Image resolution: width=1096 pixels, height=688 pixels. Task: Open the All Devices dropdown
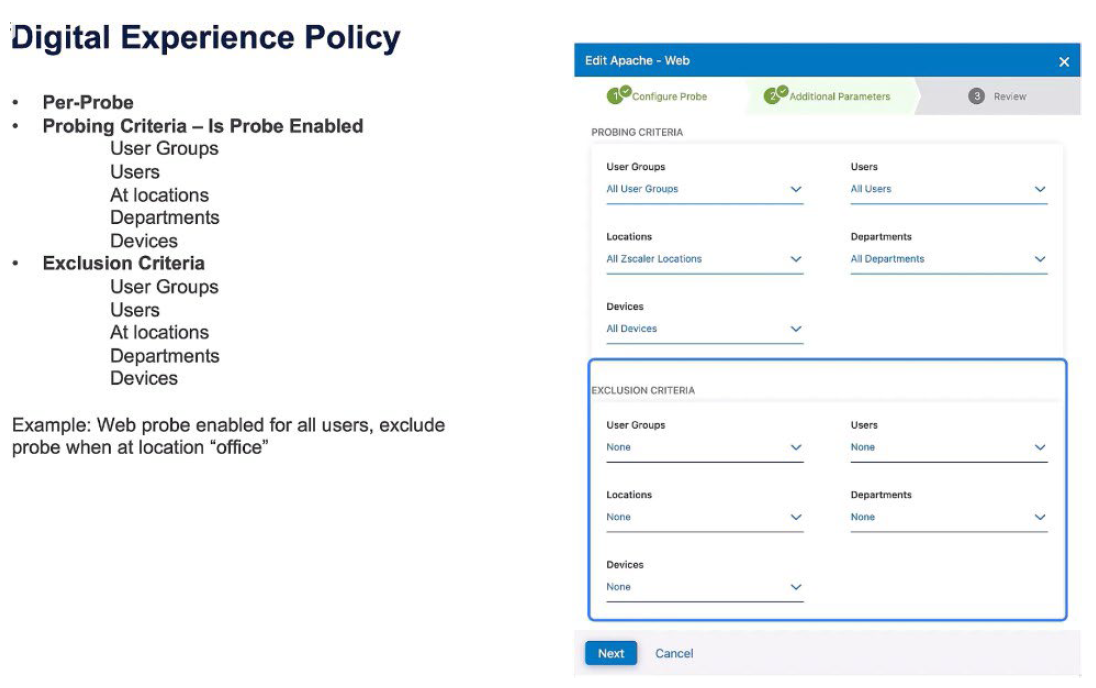(x=704, y=329)
